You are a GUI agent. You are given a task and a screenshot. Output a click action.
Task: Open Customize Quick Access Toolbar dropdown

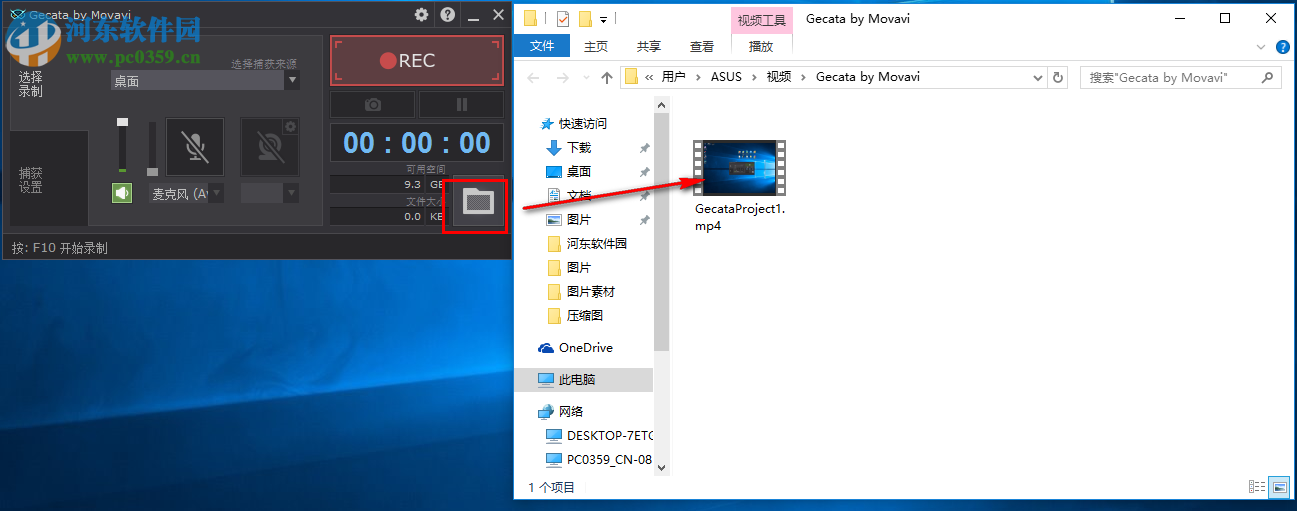pos(604,19)
